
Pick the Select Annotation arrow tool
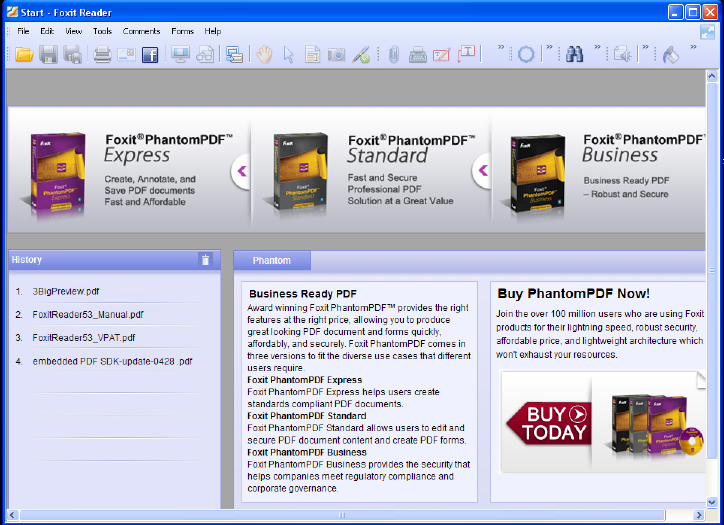(289, 54)
